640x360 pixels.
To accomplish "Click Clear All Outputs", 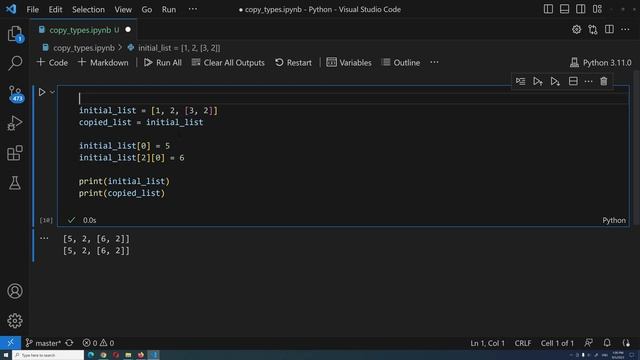I will [x=228, y=62].
